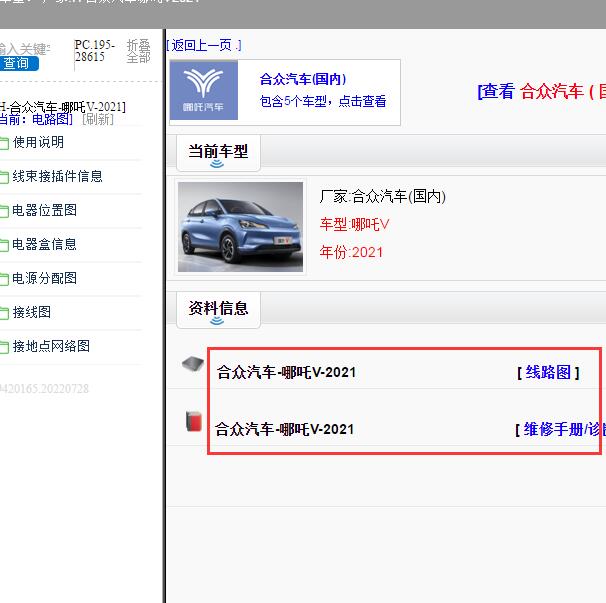The image size is (606, 603).
Task: Open 接线图 tree item
Action: pyautogui.click(x=32, y=312)
